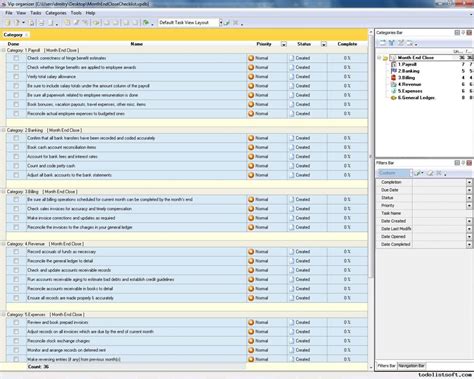Click the blue second icon in Categories Bar toolbar

click(392, 43)
